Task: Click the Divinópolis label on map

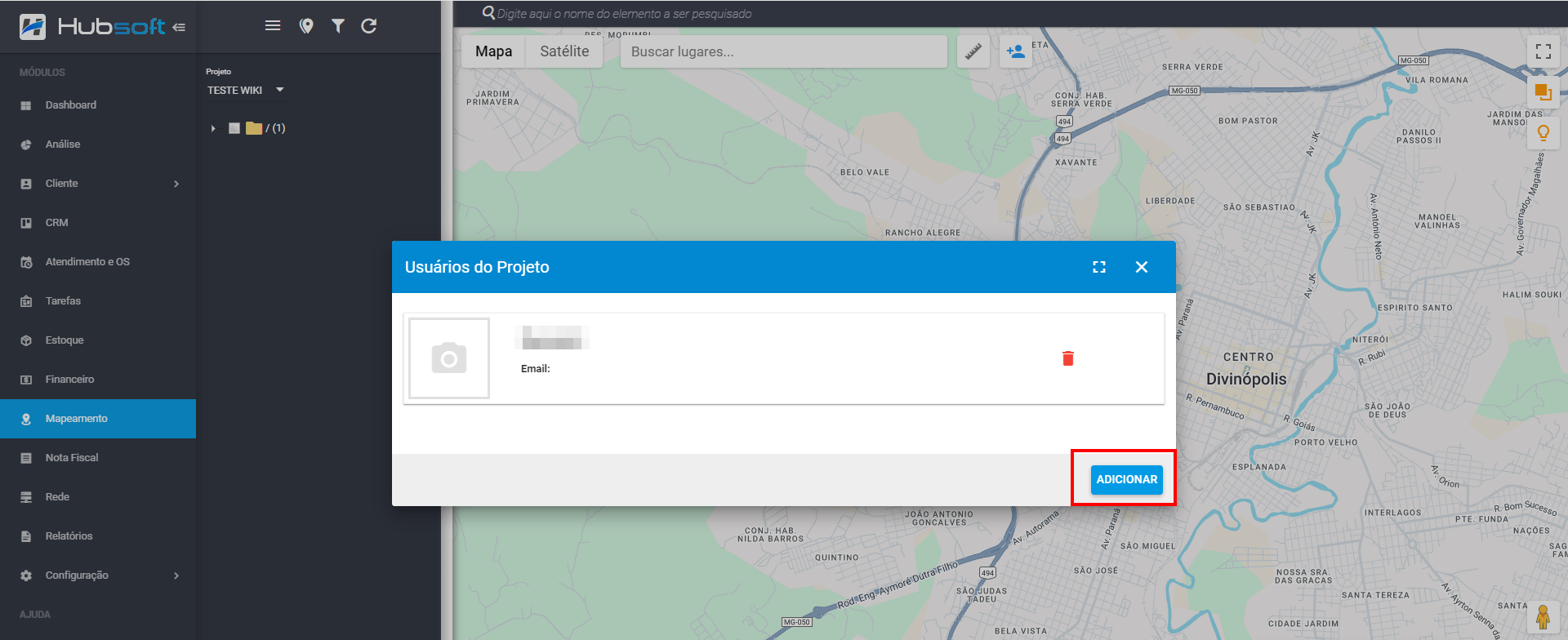Action: [x=1246, y=379]
